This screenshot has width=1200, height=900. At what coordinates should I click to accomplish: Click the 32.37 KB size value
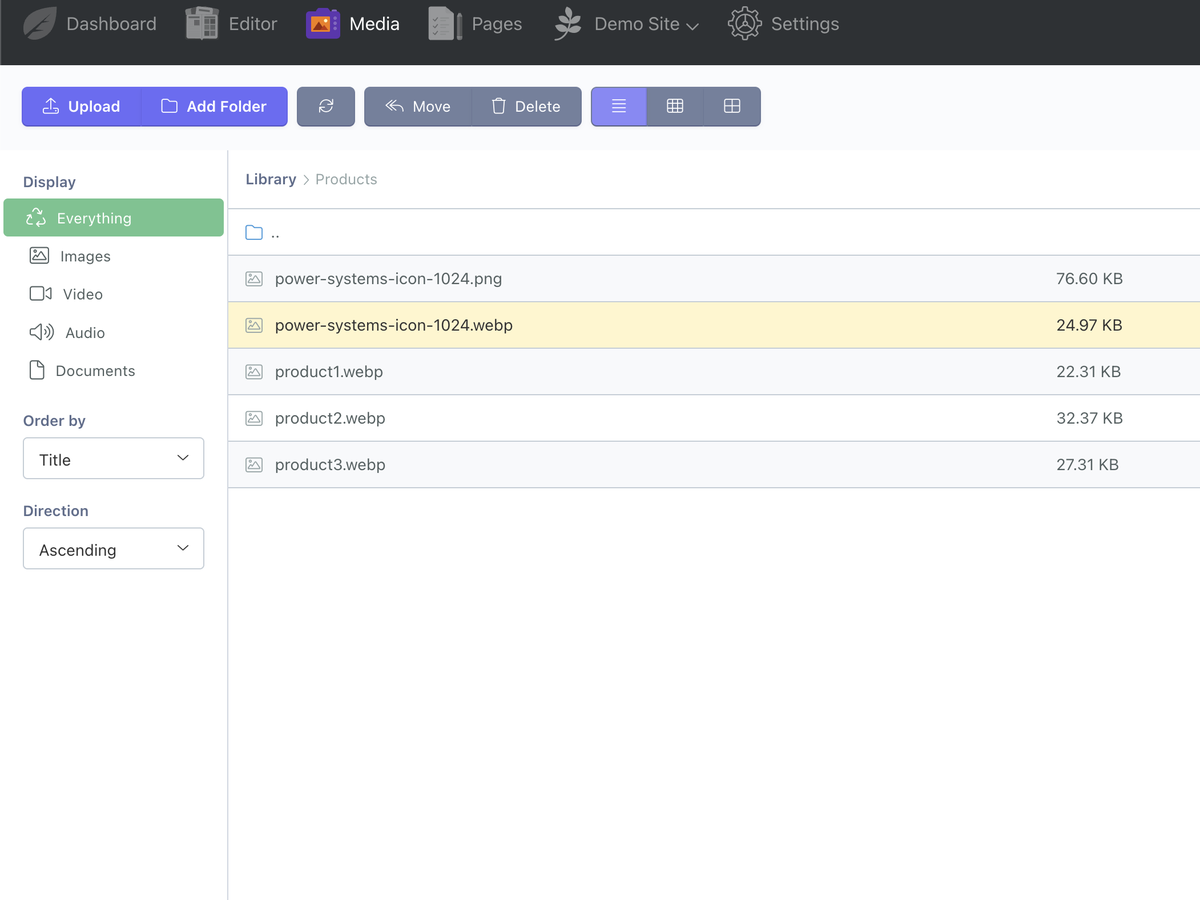tap(1089, 418)
